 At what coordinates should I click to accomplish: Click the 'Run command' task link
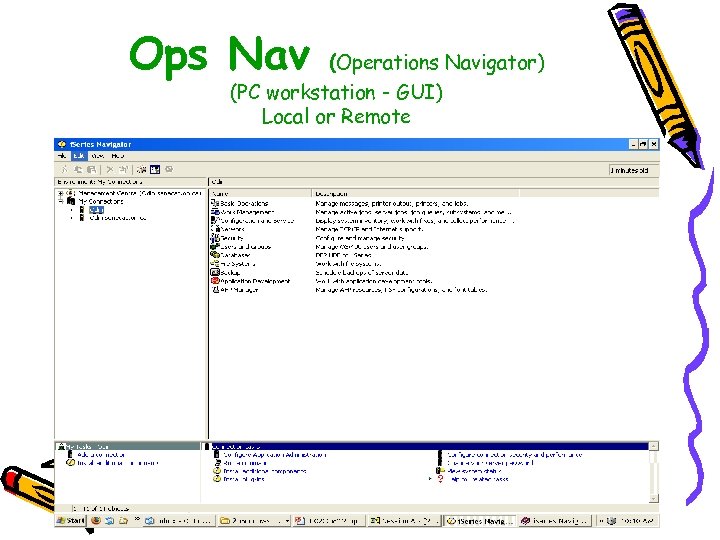tap(245, 463)
